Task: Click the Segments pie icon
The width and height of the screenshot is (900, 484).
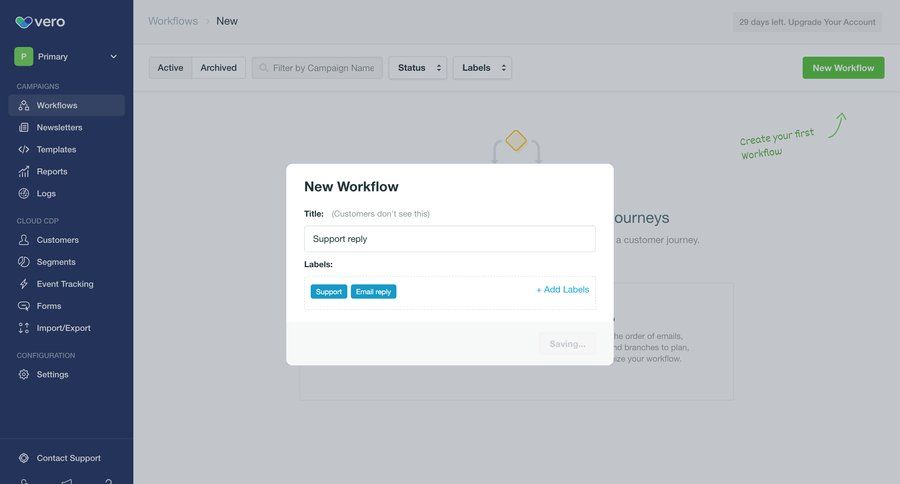Action: (x=24, y=262)
